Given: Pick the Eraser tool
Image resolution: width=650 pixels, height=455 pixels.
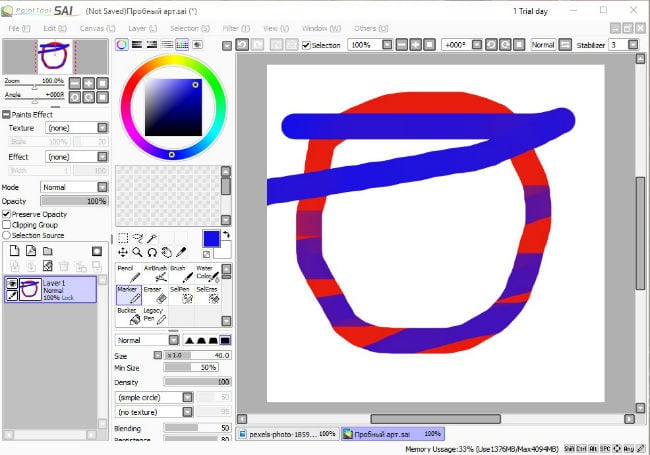Looking at the screenshot, I should (154, 295).
